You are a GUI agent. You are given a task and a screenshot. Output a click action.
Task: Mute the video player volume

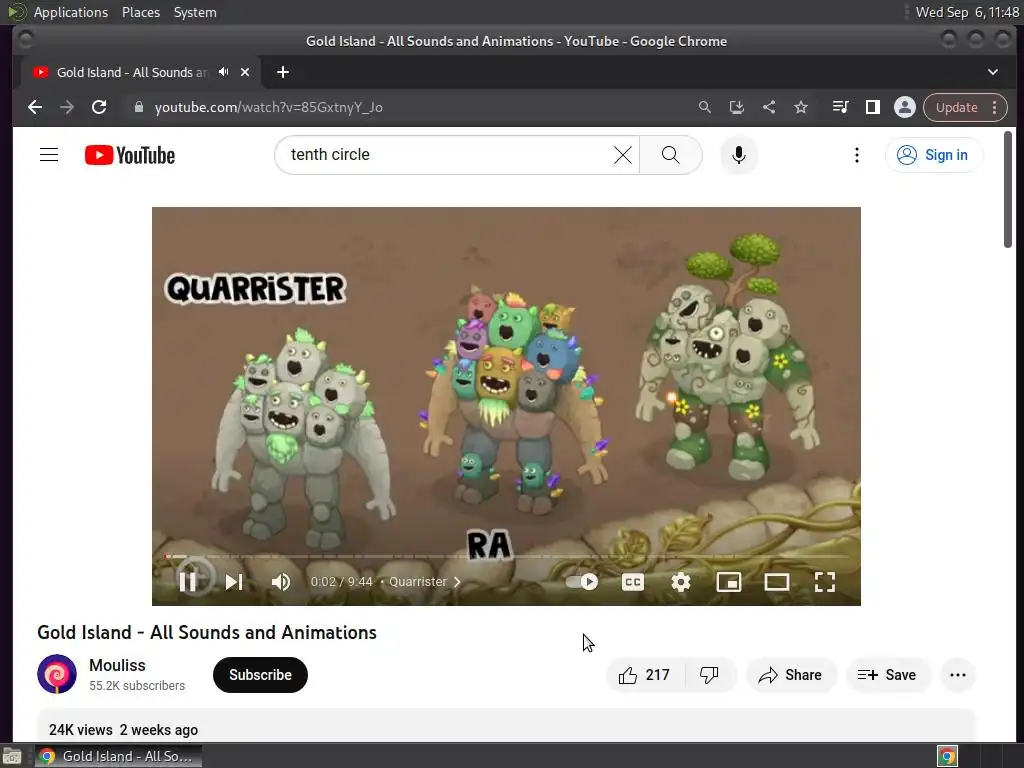click(281, 581)
